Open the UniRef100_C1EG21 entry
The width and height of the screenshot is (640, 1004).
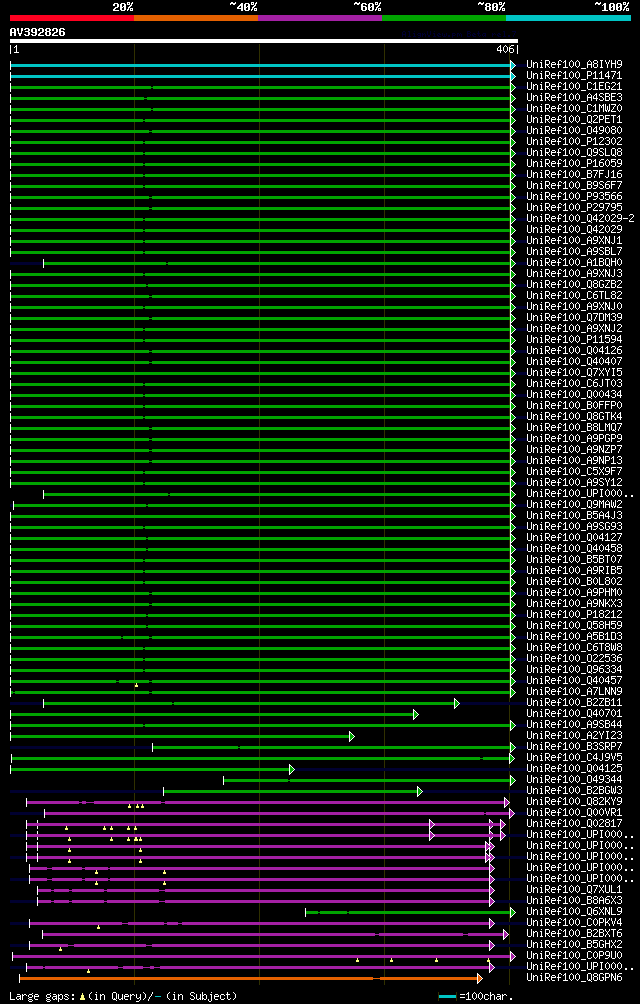(x=574, y=86)
